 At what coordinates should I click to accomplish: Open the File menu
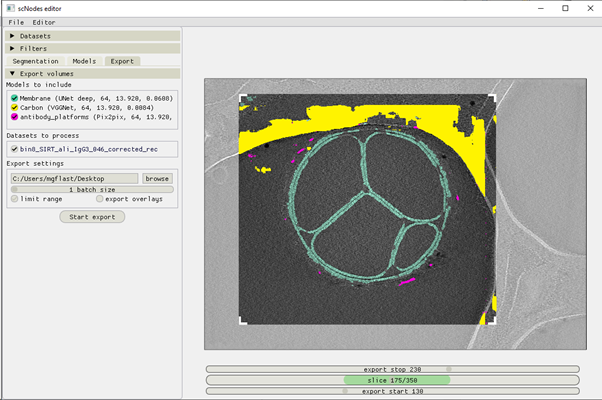click(16, 22)
